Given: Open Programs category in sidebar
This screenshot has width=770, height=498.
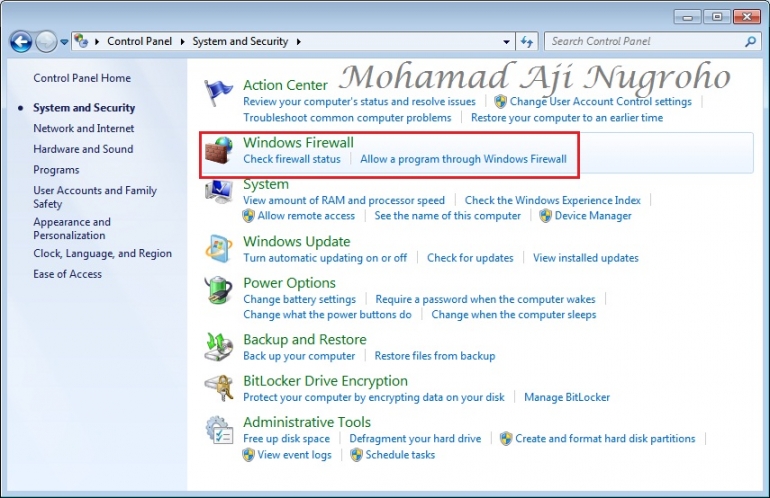Looking at the screenshot, I should (56, 170).
